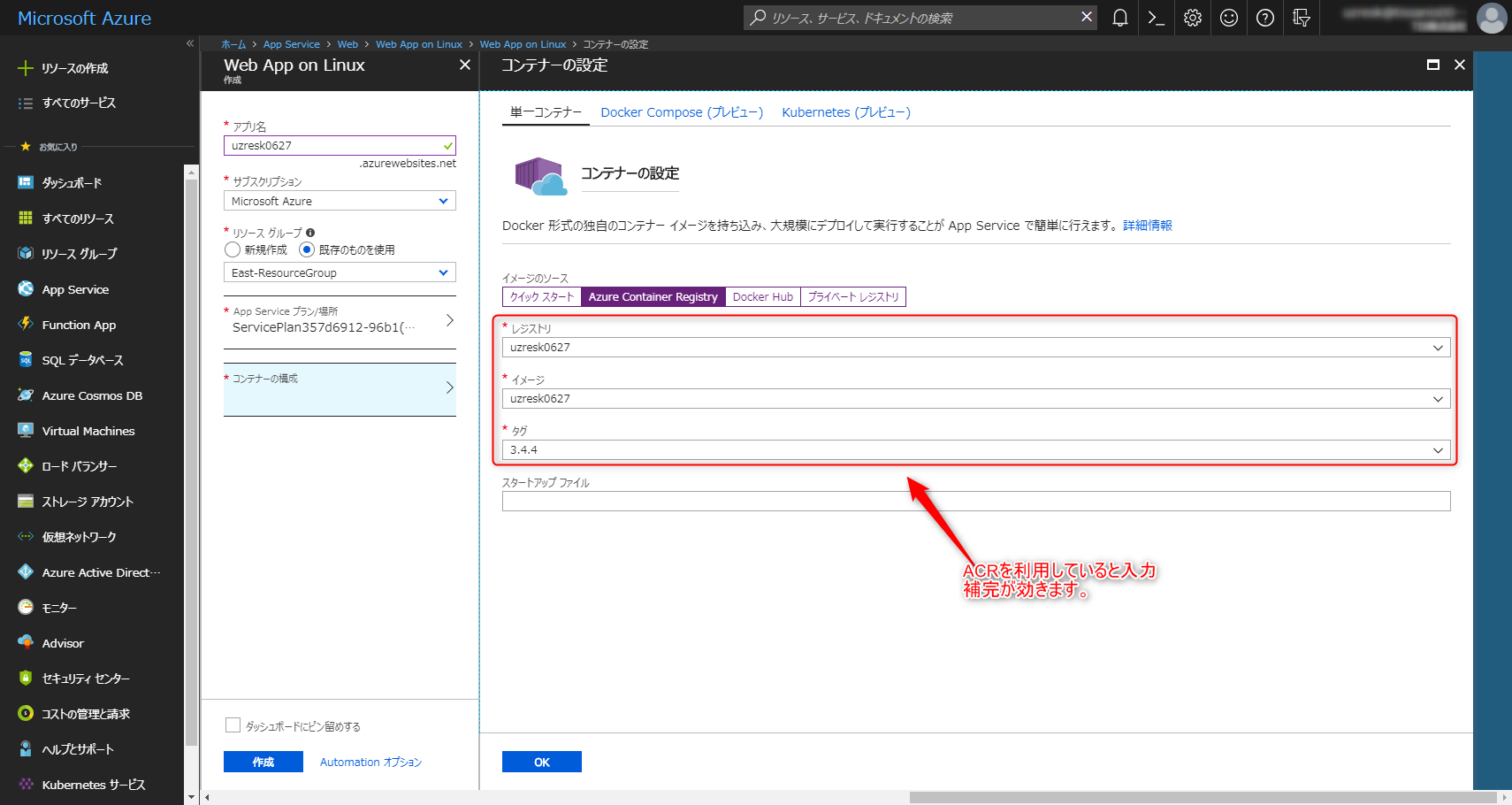Viewport: 1512px width, 805px height.
Task: Select Quick start image source
Action: (x=542, y=297)
